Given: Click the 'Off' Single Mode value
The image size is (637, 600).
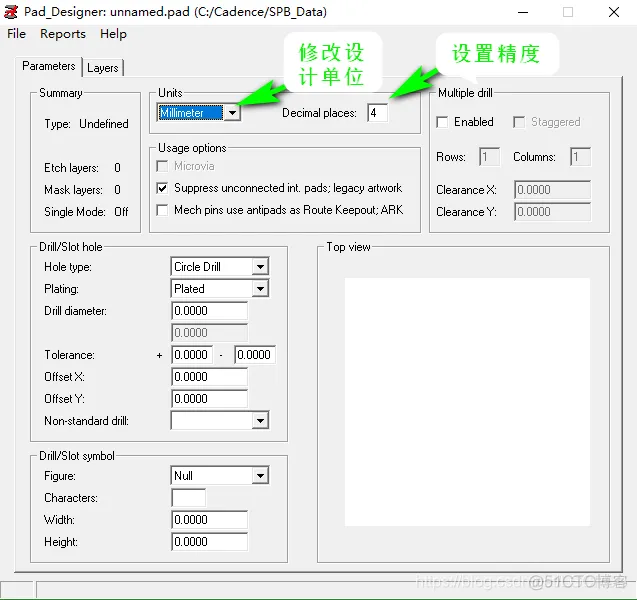Looking at the screenshot, I should (121, 212).
